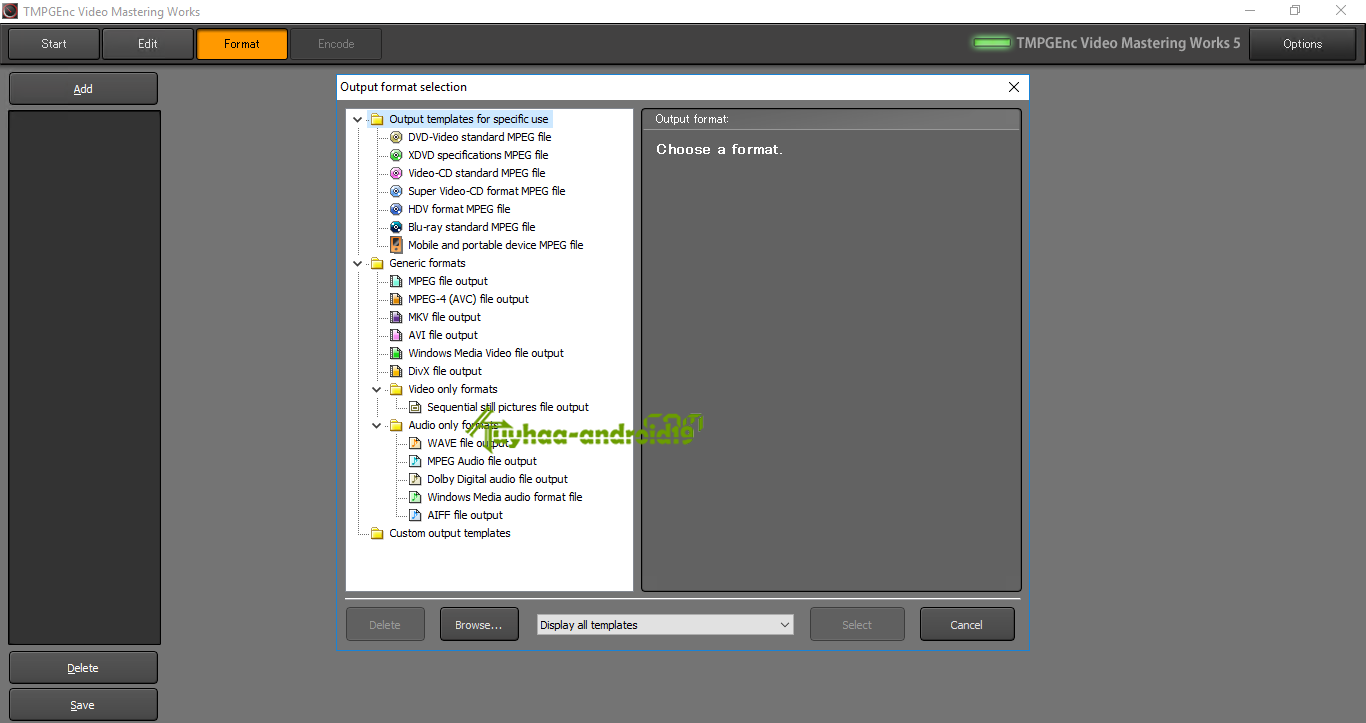This screenshot has height=723, width=1366.
Task: Click the Sequential still pictures file icon
Action: pyautogui.click(x=415, y=407)
